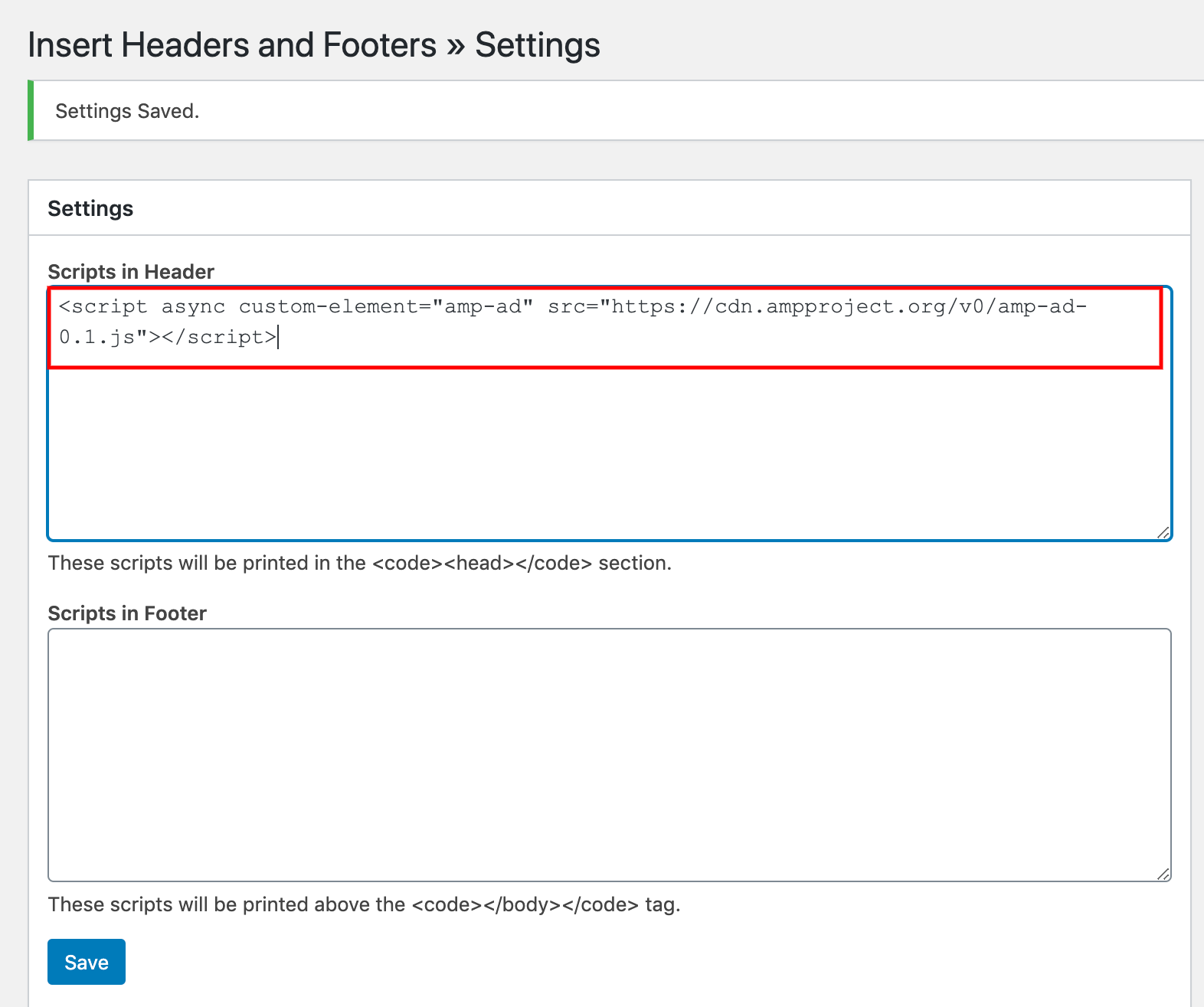Place cursor on the word async in the script
The image size is (1204, 1007).
click(x=193, y=307)
